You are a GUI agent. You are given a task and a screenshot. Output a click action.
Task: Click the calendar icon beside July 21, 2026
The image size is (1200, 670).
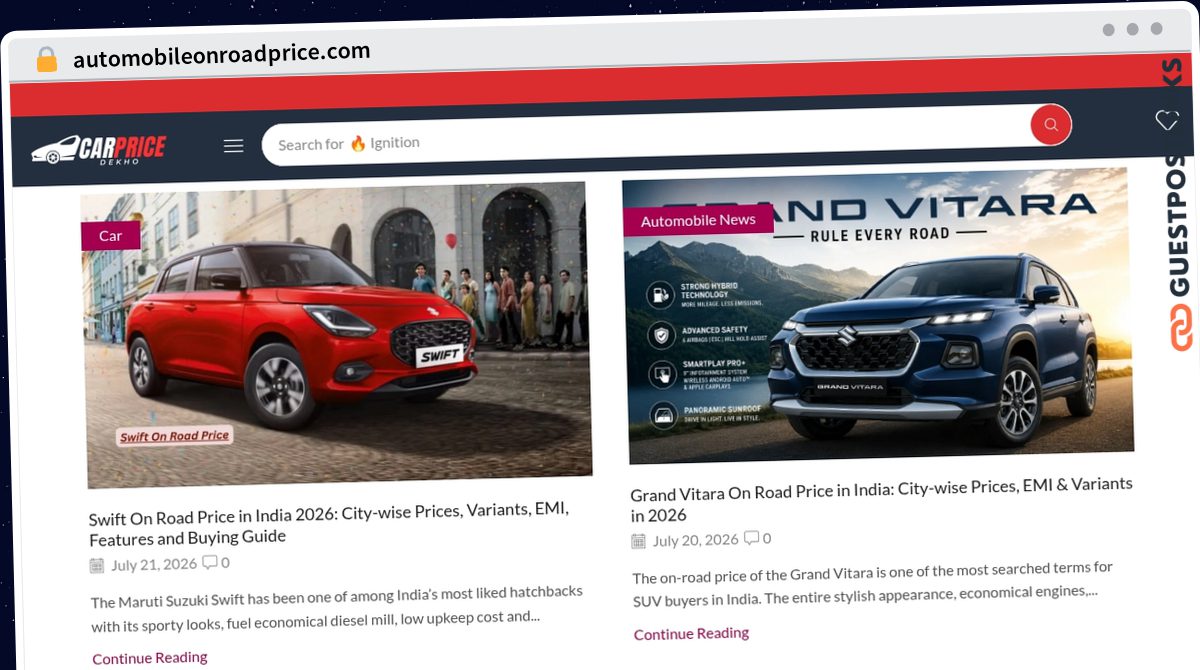97,565
